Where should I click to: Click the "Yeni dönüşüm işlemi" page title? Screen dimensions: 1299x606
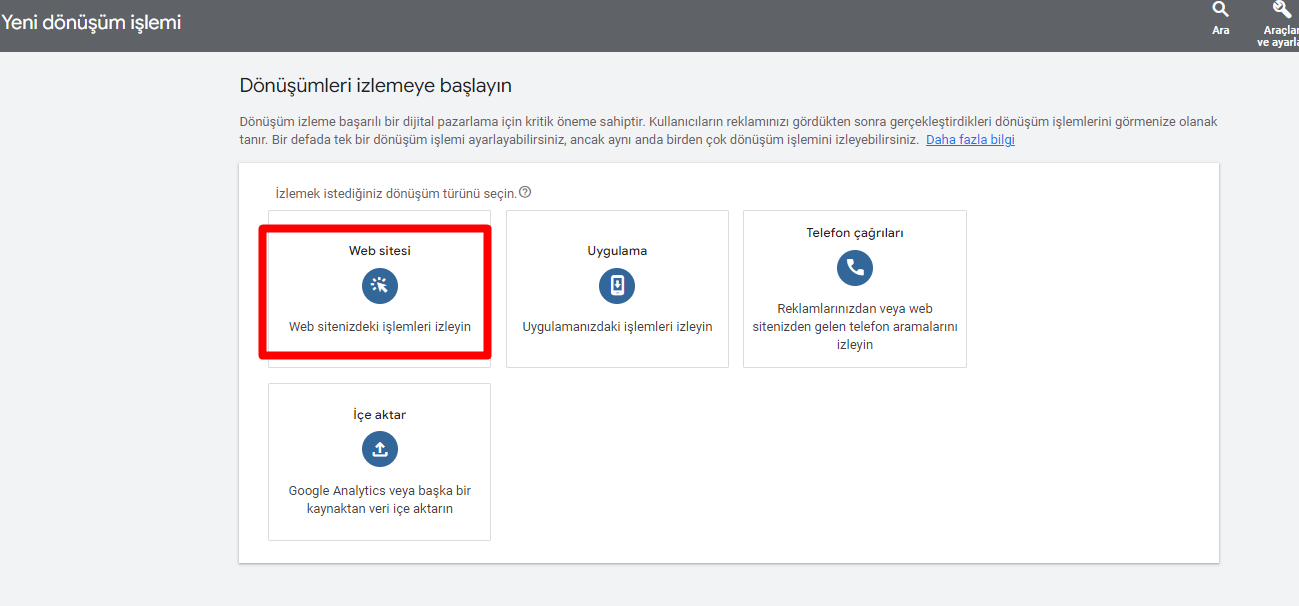click(91, 22)
